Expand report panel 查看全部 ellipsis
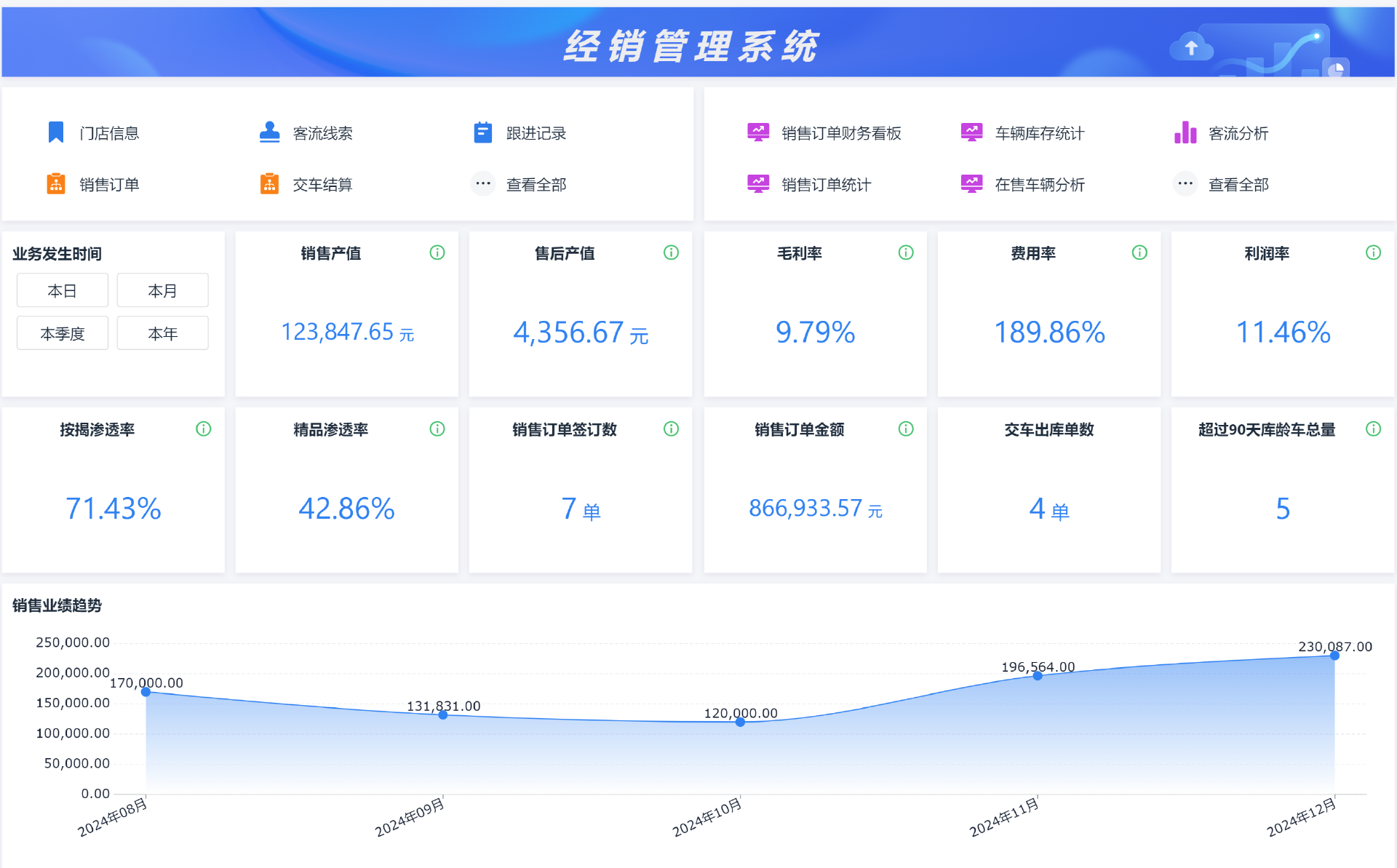1397x868 pixels. (x=1185, y=184)
